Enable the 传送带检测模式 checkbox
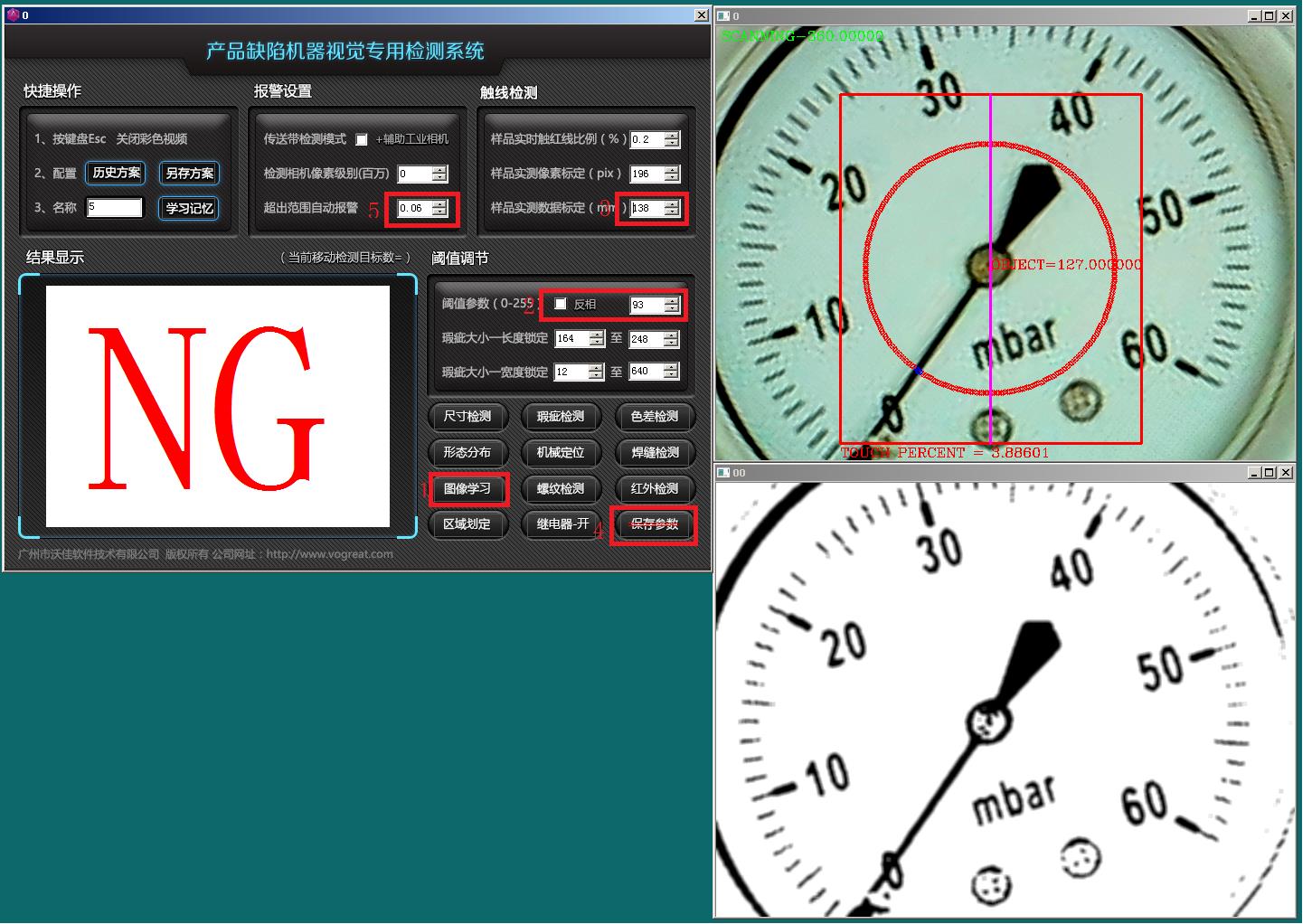 (362, 139)
